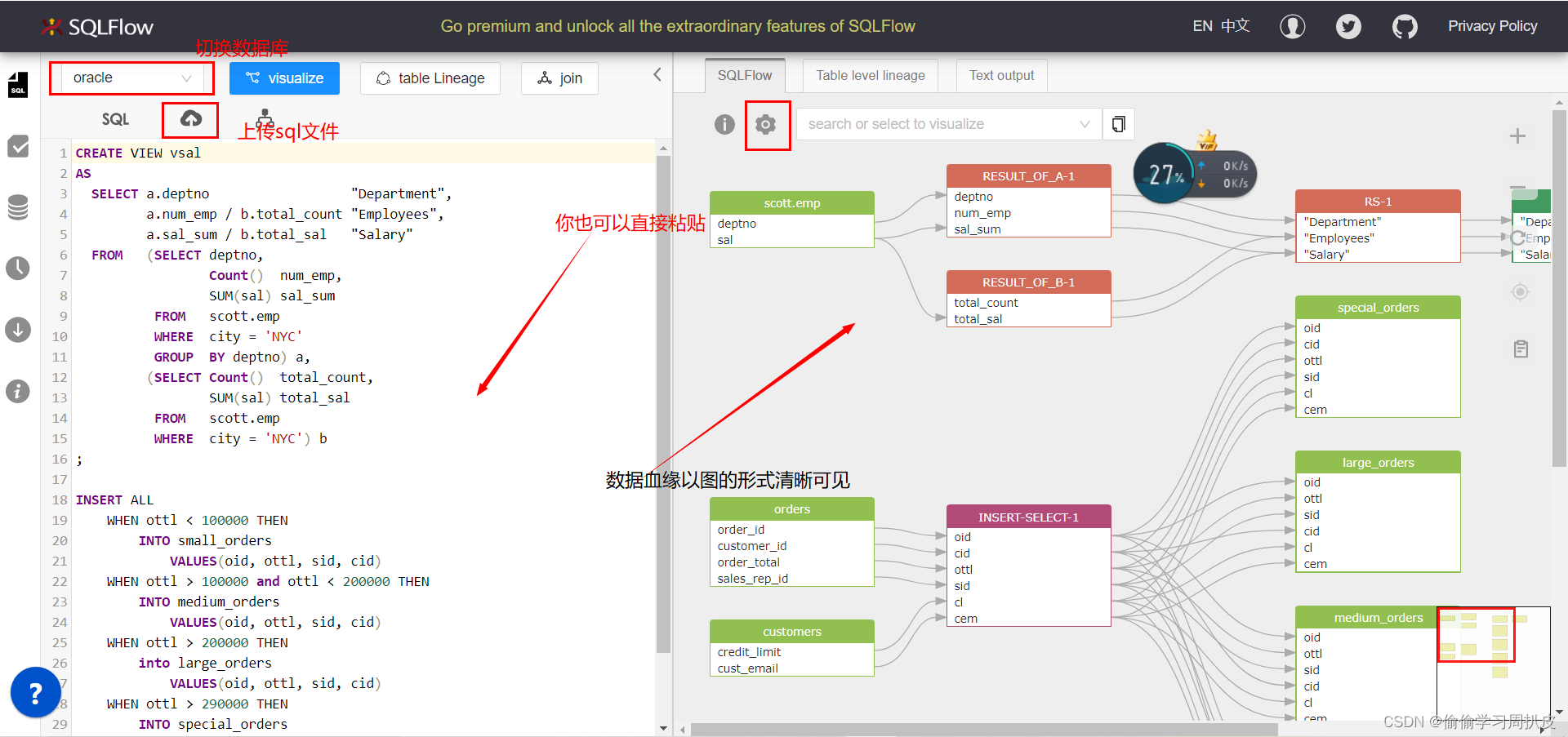Click the locate center target icon
The width and height of the screenshot is (1568, 737).
1520,291
